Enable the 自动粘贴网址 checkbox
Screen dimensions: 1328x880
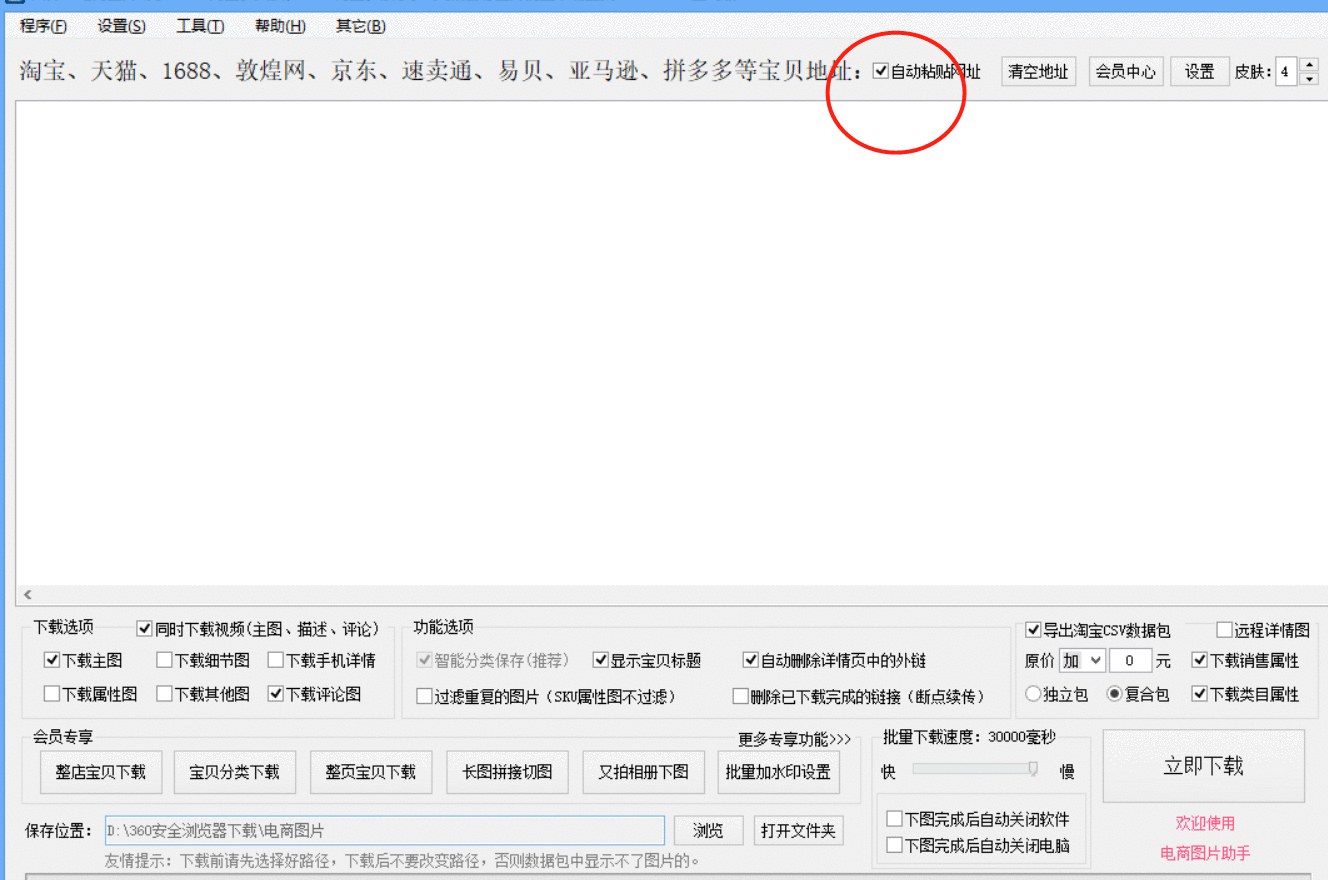[x=881, y=71]
